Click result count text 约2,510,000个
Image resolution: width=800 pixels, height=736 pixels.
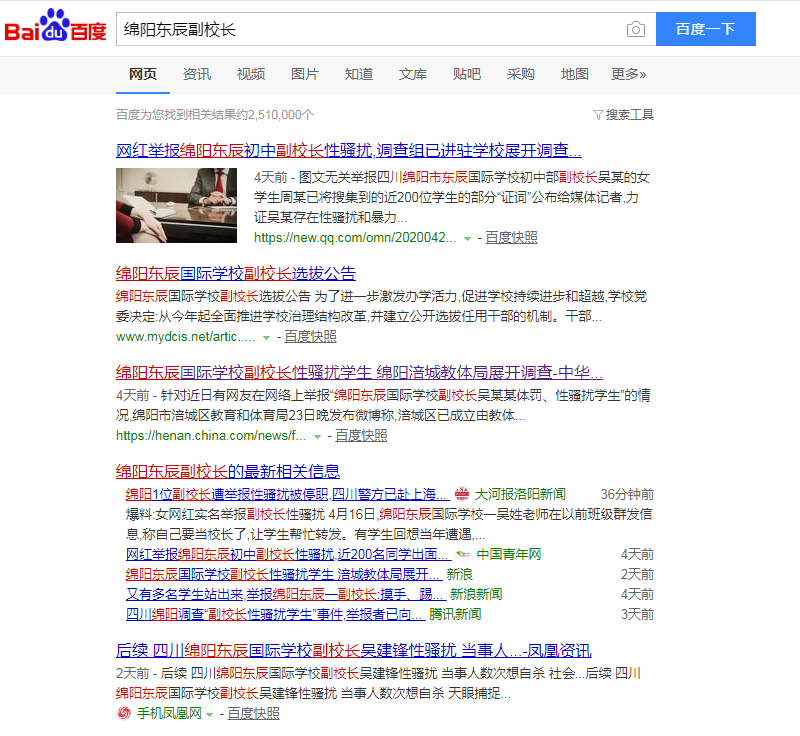click(275, 115)
